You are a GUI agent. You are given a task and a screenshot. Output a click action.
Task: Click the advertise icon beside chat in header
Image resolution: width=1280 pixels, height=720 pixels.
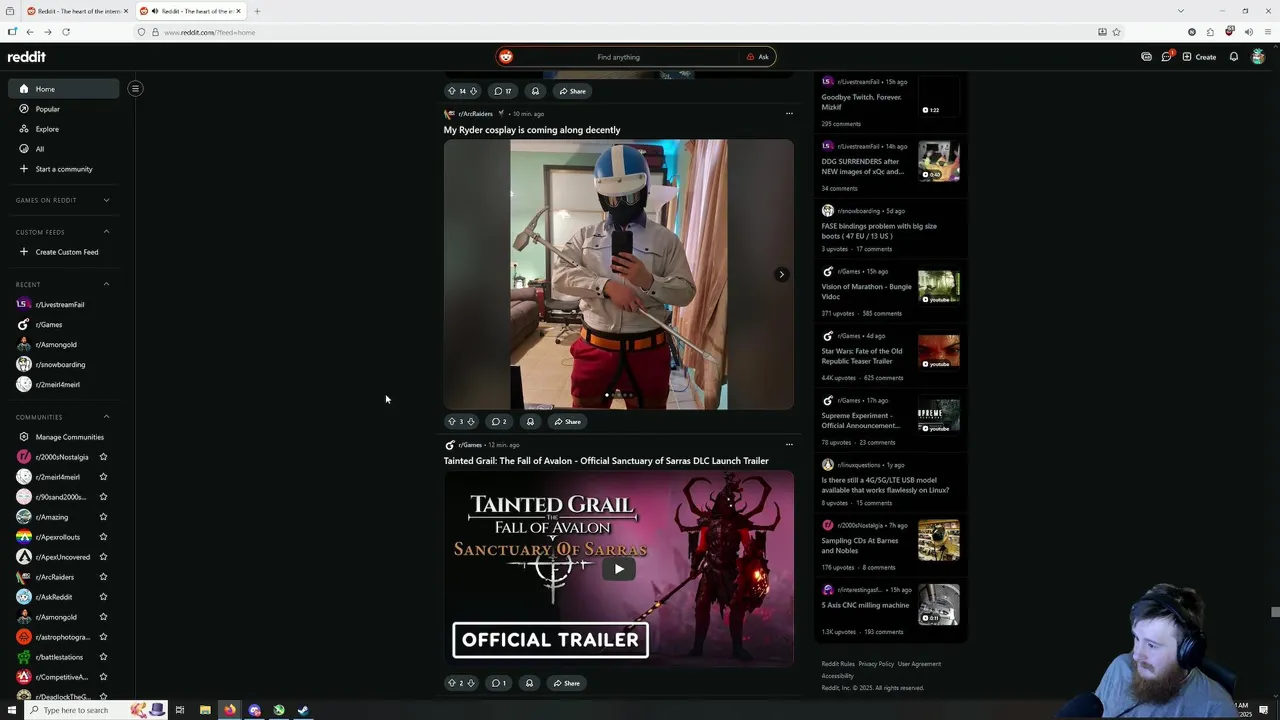(1146, 57)
